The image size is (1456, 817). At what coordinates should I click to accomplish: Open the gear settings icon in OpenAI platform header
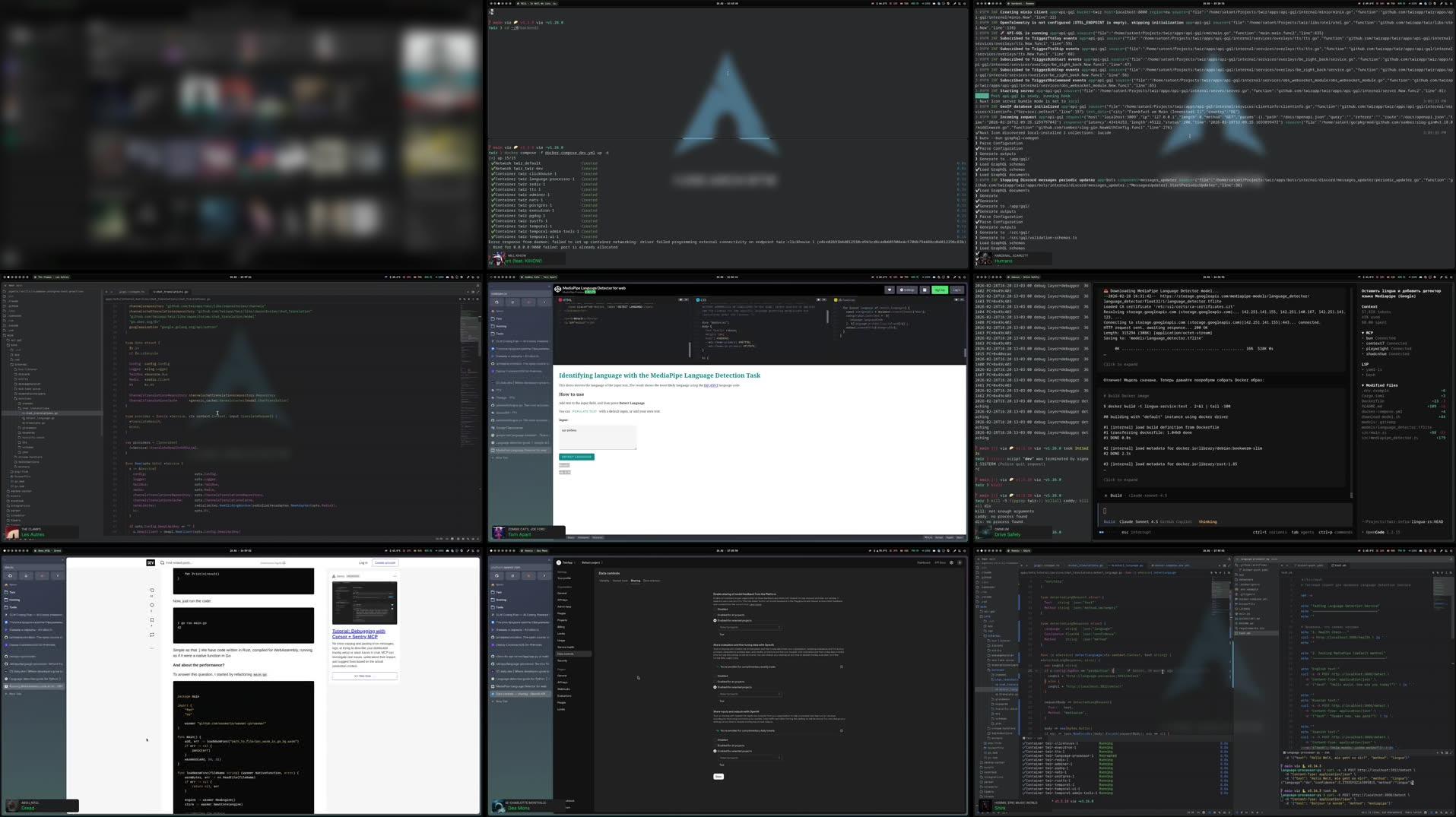click(x=951, y=563)
